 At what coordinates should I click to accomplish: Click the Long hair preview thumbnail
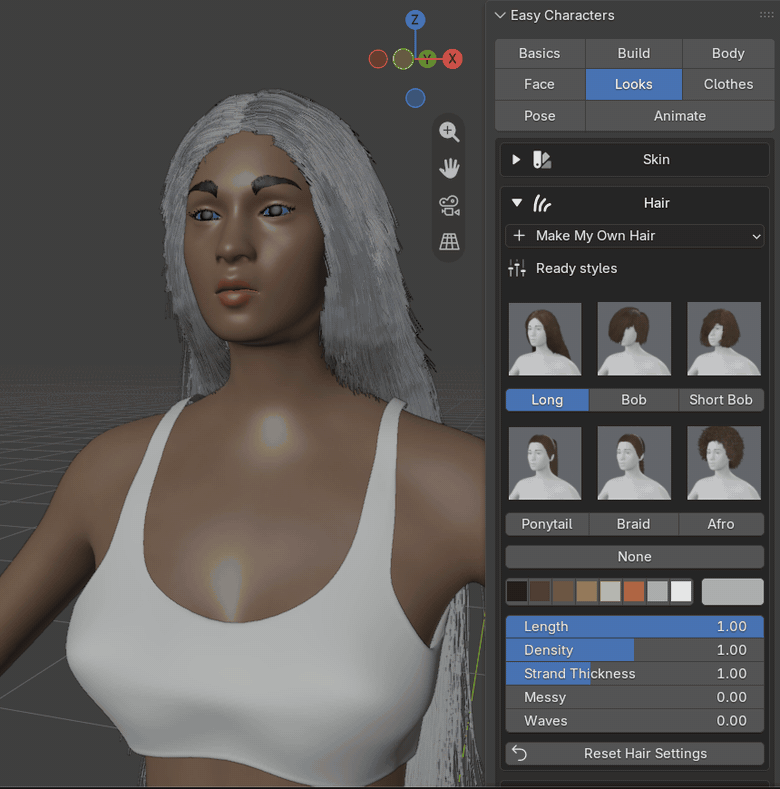(x=545, y=339)
